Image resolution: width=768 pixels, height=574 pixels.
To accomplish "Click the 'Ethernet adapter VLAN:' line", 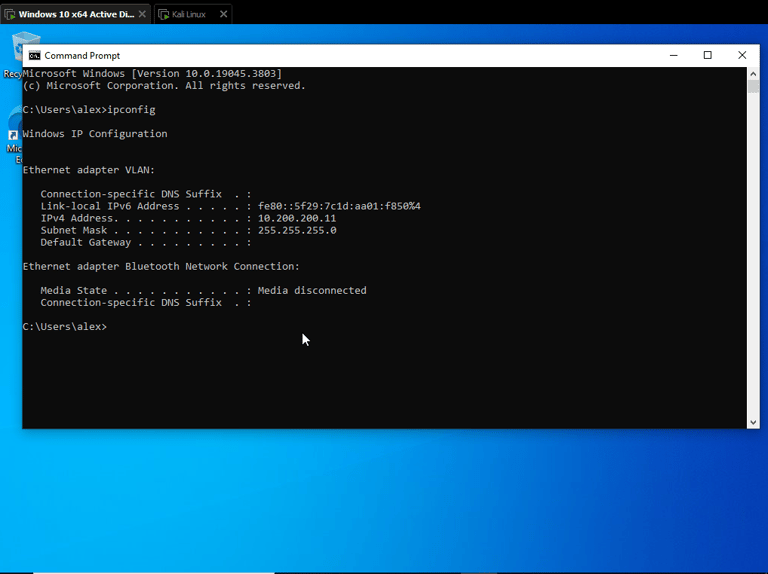I will coord(89,170).
